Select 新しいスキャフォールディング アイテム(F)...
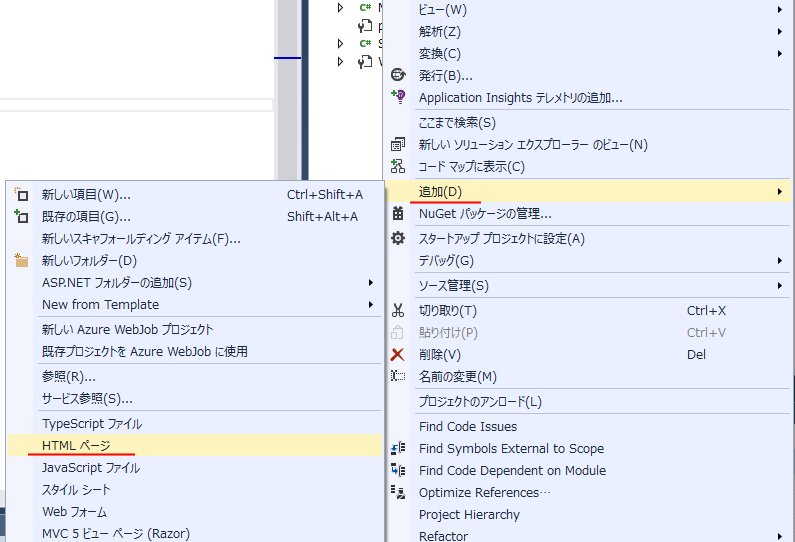795x542 pixels. 195,238
